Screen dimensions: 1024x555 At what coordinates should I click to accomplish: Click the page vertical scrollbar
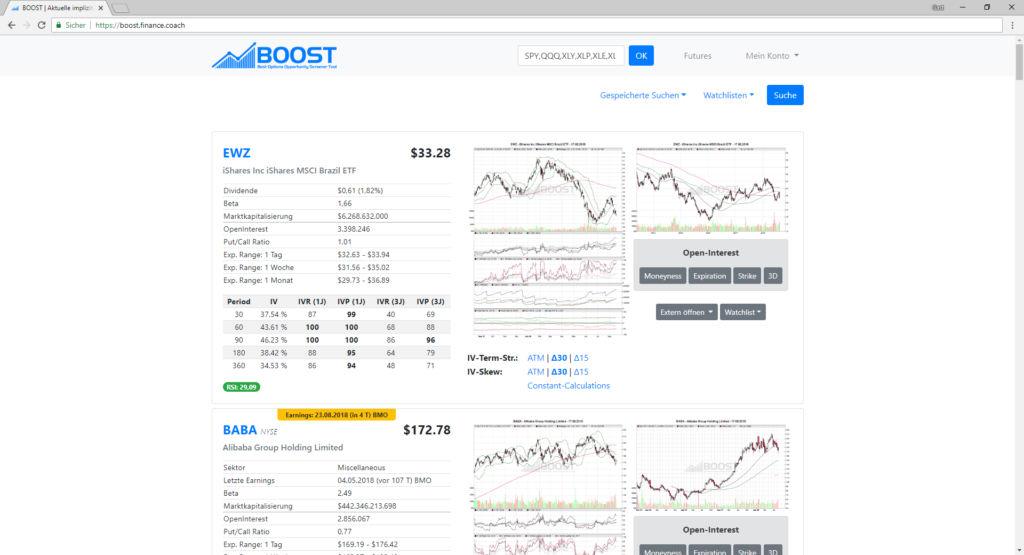(x=1019, y=295)
